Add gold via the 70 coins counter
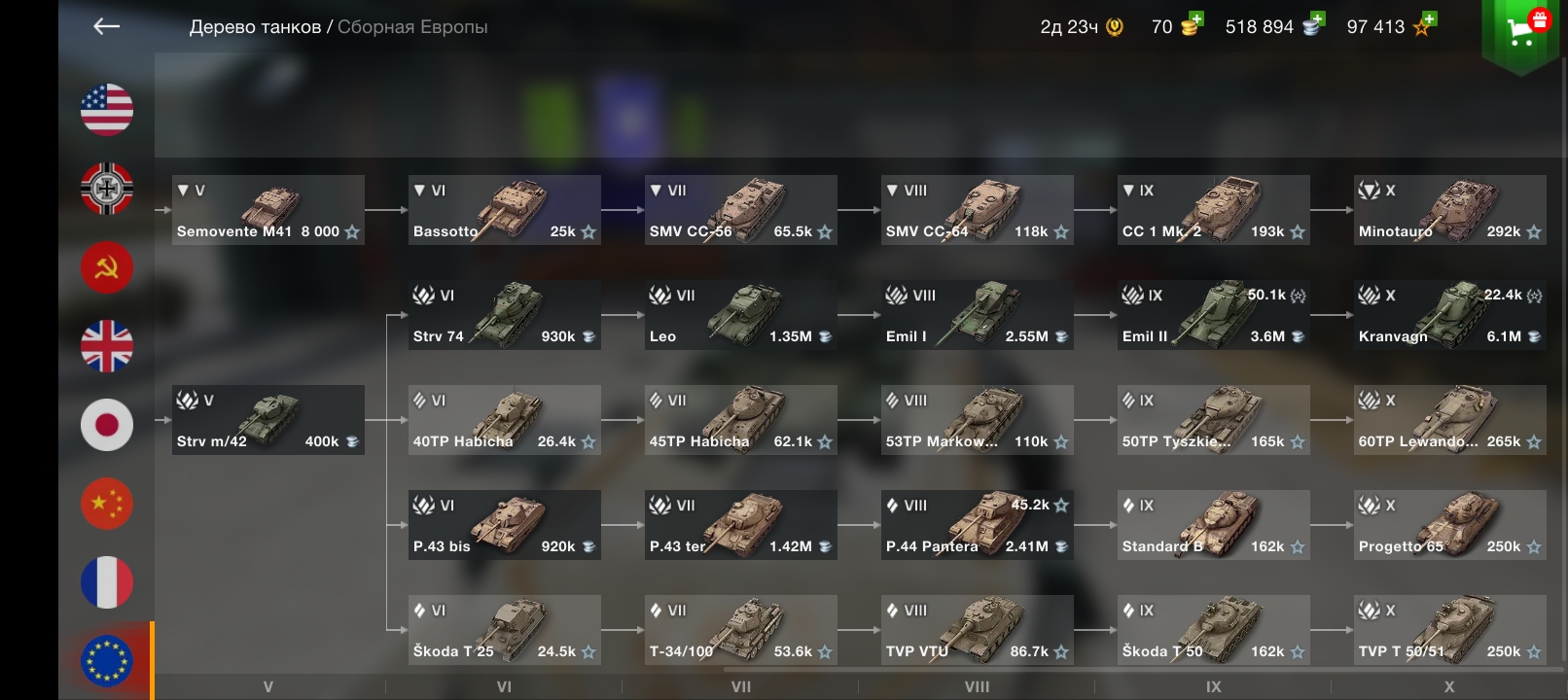The width and height of the screenshot is (1568, 700). 1177,26
